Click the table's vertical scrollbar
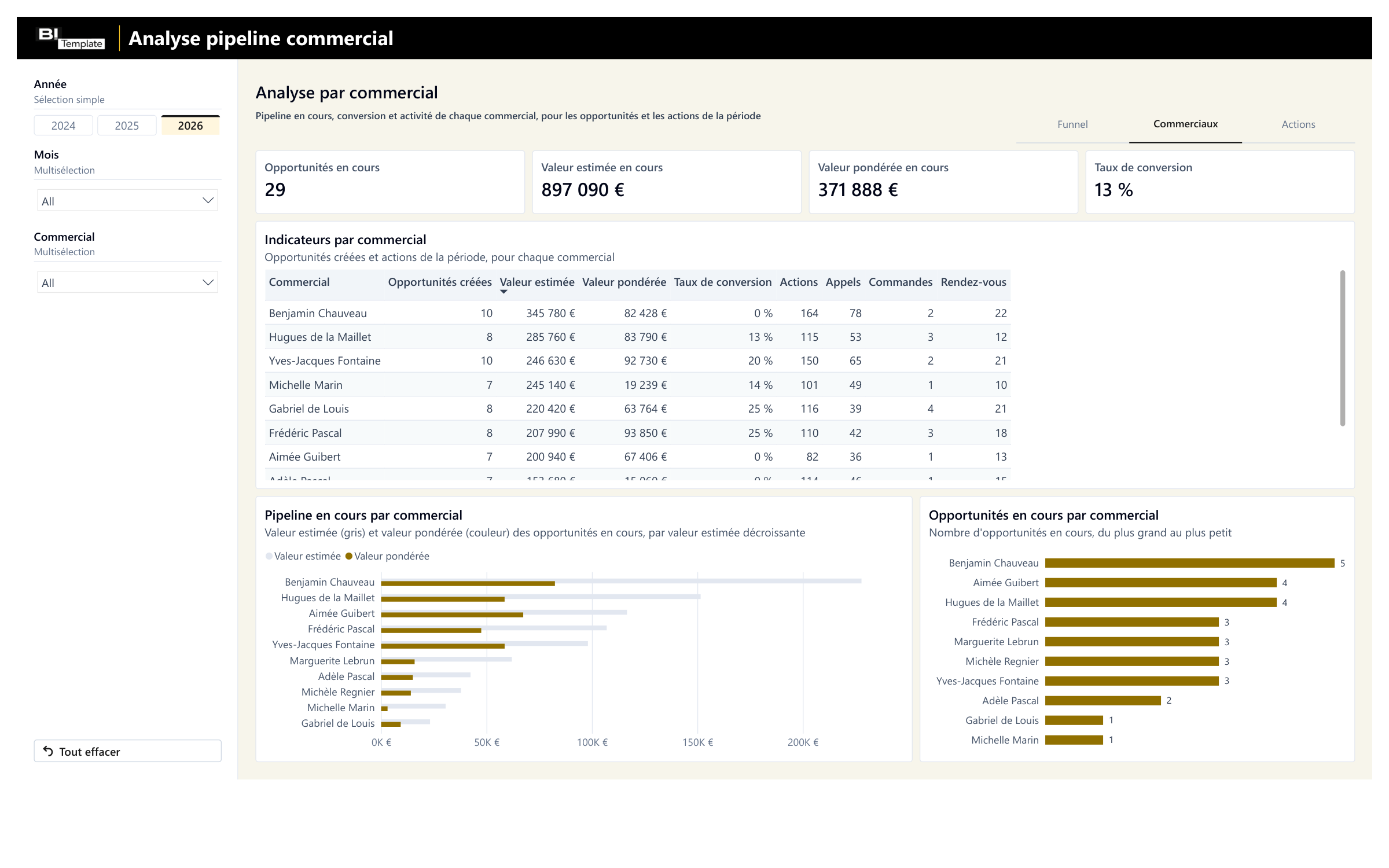 pos(1343,348)
